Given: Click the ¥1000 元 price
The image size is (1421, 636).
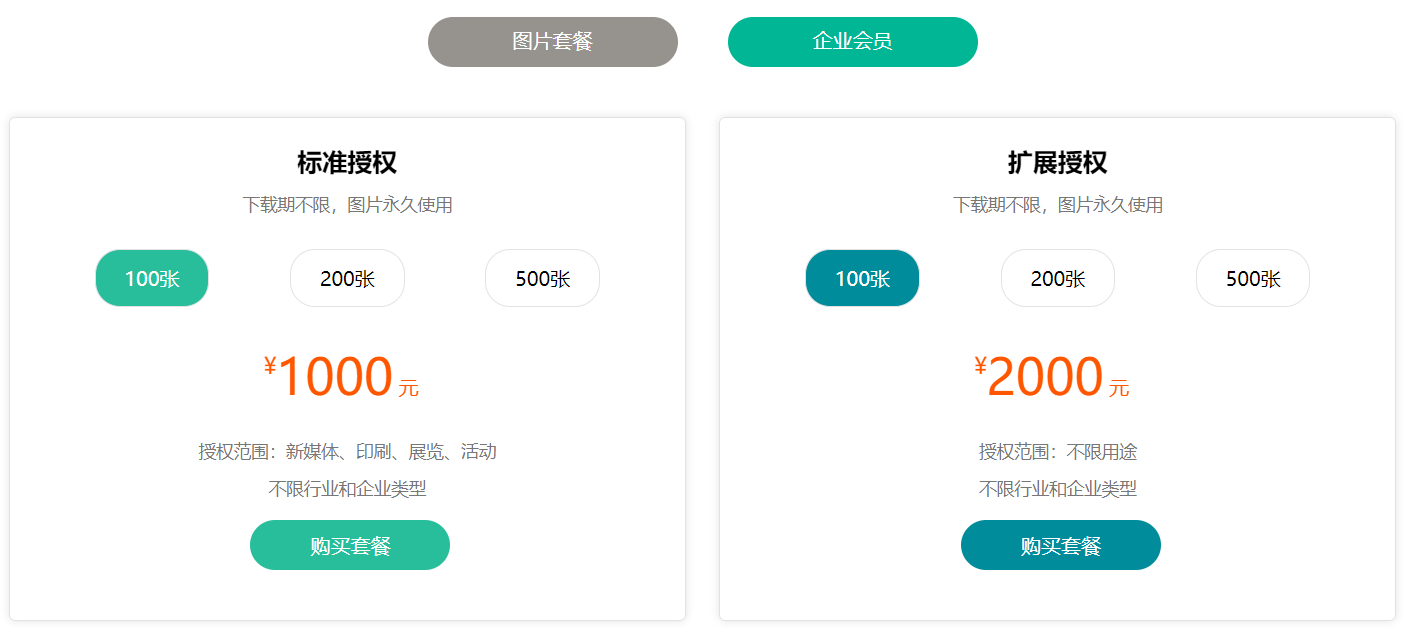Looking at the screenshot, I should [340, 378].
